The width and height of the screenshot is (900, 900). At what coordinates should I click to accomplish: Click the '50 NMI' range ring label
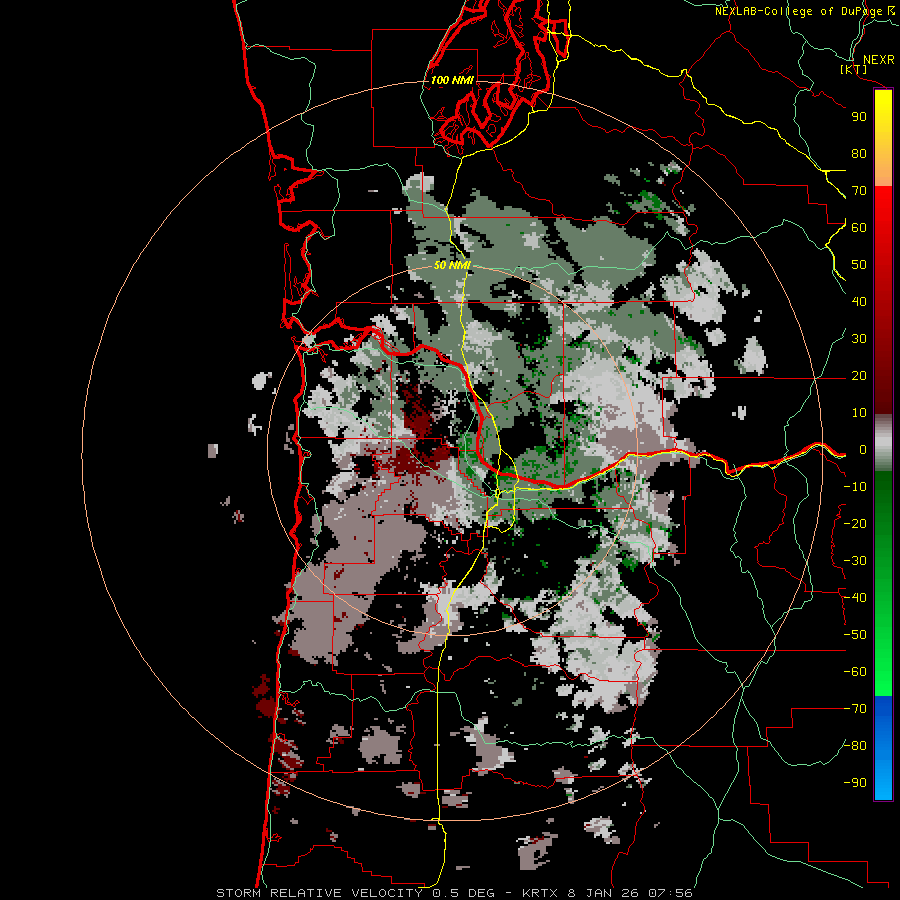452,265
